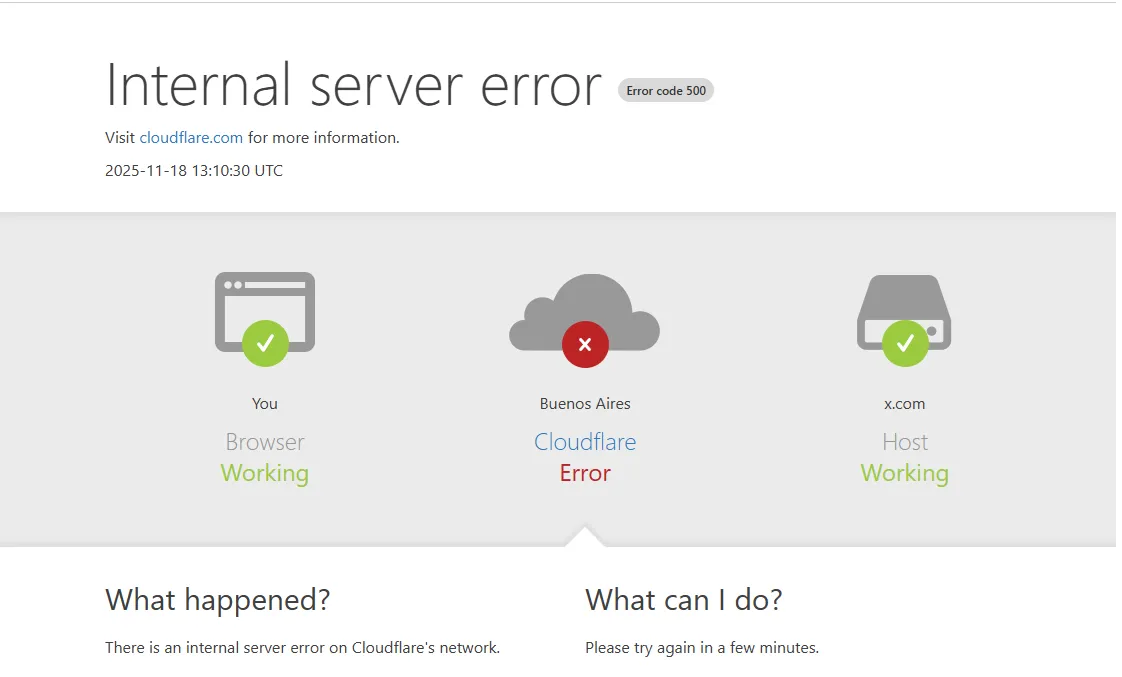The image size is (1122, 677).
Task: Expand the What can I do section
Action: [x=684, y=600]
